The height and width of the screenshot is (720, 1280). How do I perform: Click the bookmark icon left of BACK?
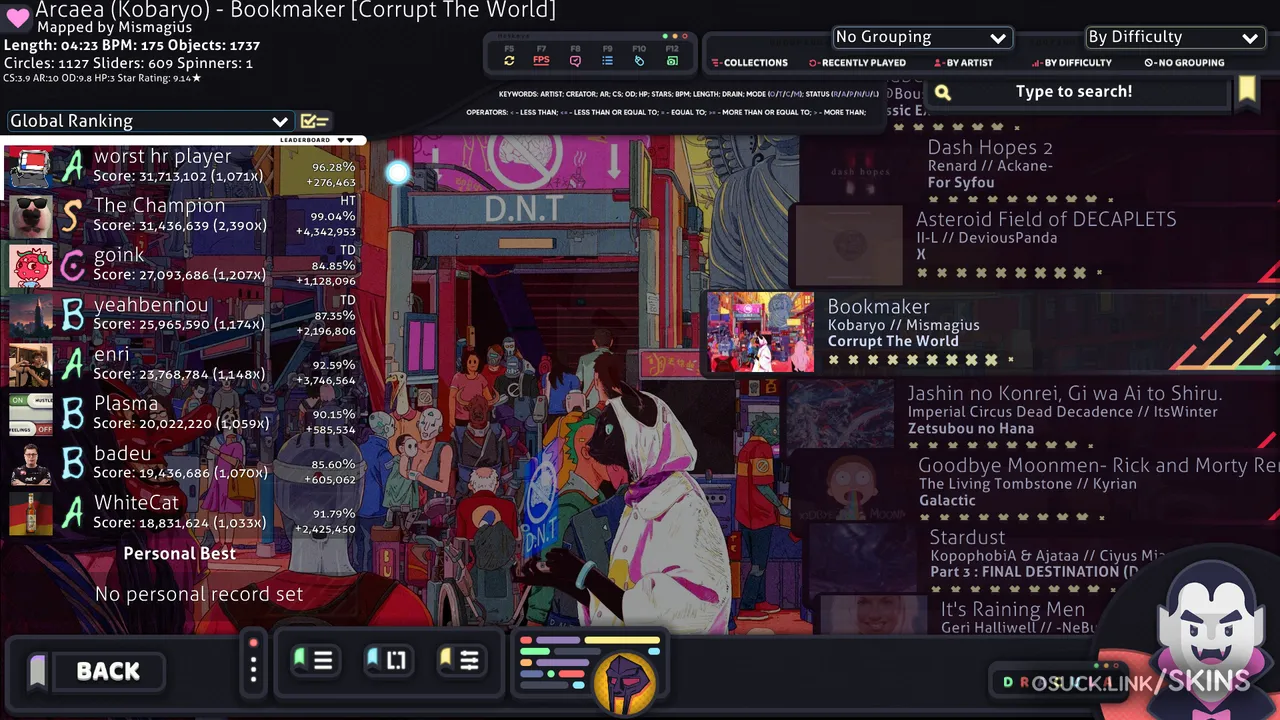click(38, 671)
